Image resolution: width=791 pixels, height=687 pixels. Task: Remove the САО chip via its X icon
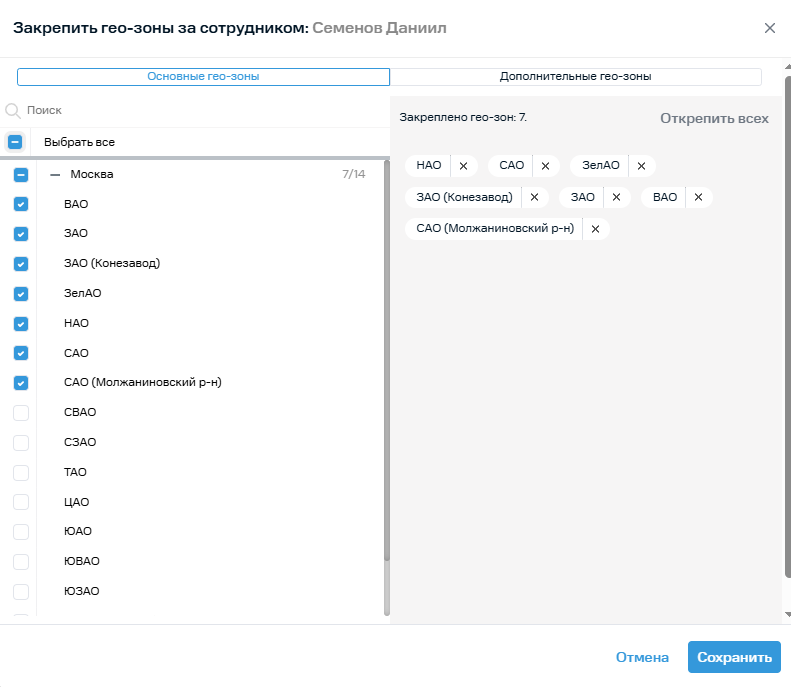pyautogui.click(x=545, y=166)
